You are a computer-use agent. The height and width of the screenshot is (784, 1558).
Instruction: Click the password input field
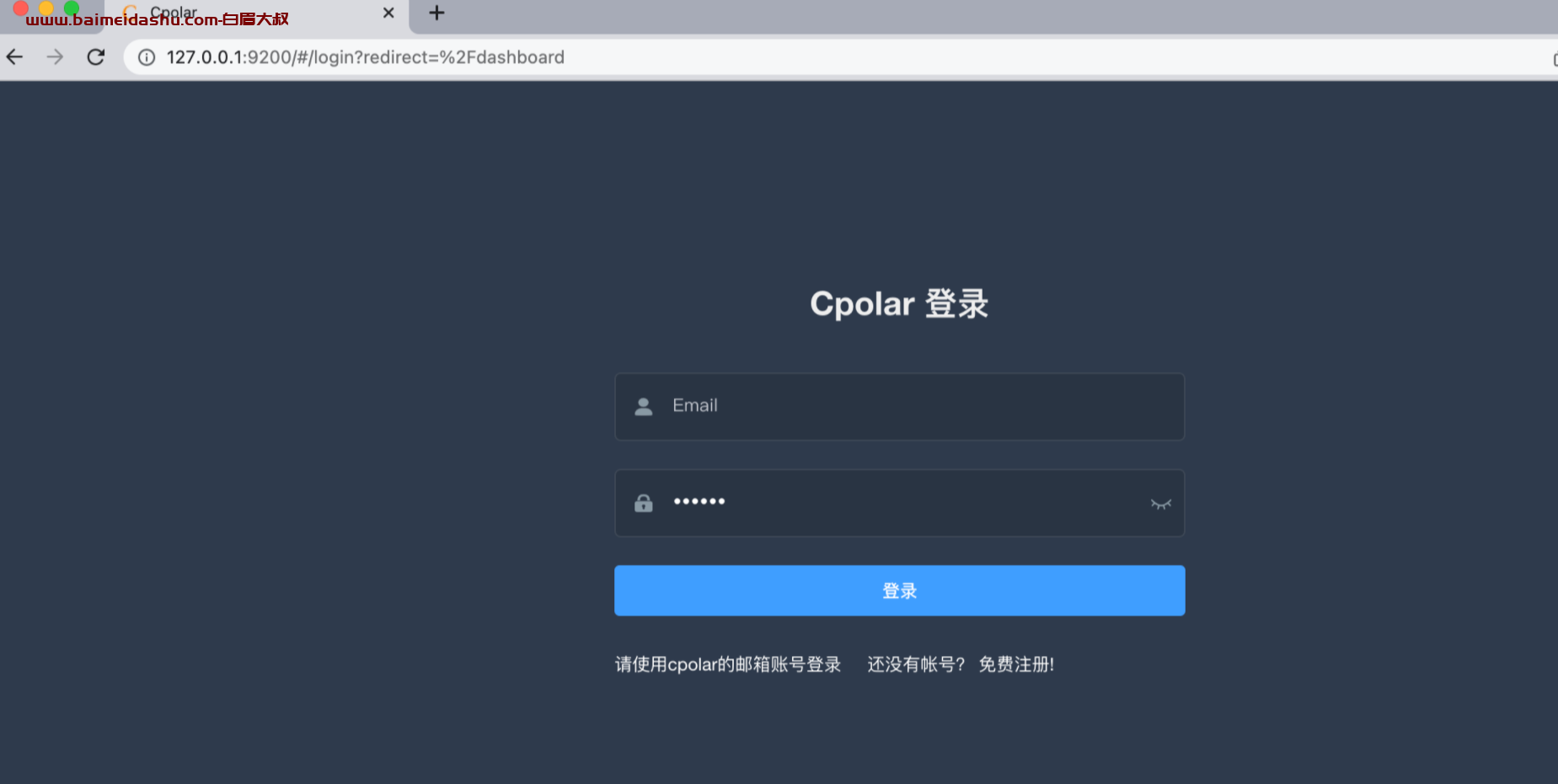point(899,503)
